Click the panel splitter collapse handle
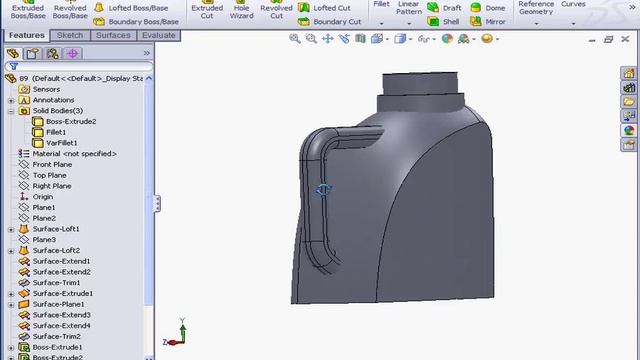The image size is (640, 360). point(157,203)
